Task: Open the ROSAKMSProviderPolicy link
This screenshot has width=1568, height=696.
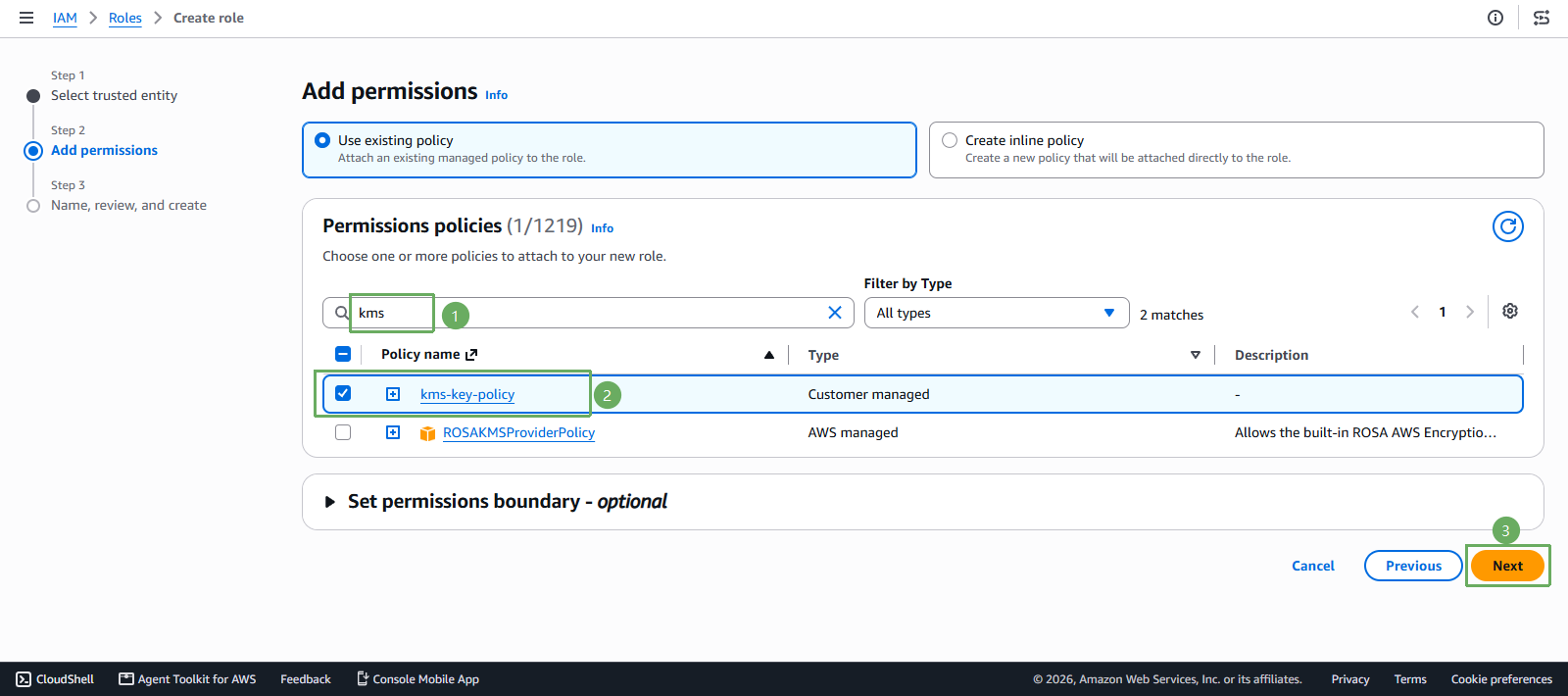Action: pyautogui.click(x=518, y=432)
